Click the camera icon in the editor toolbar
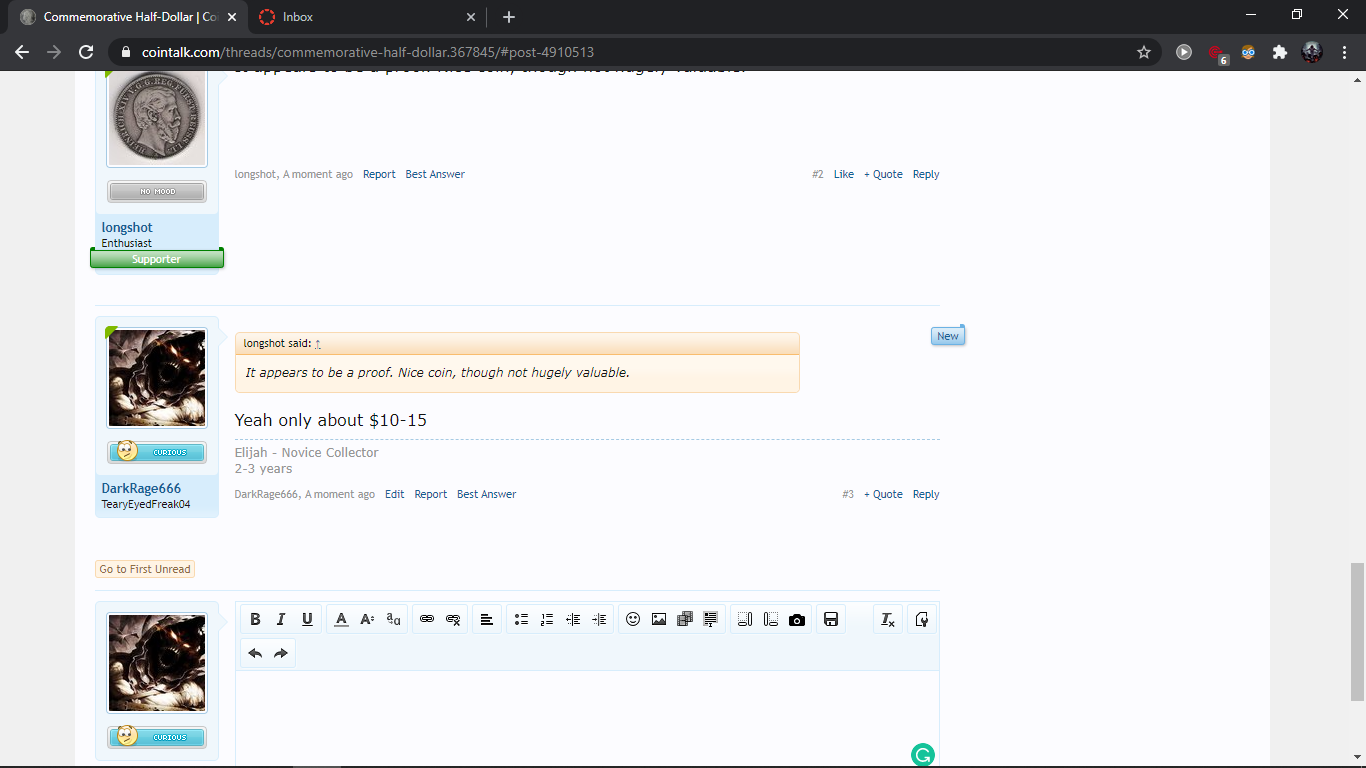This screenshot has height=768, width=1366. coord(797,620)
